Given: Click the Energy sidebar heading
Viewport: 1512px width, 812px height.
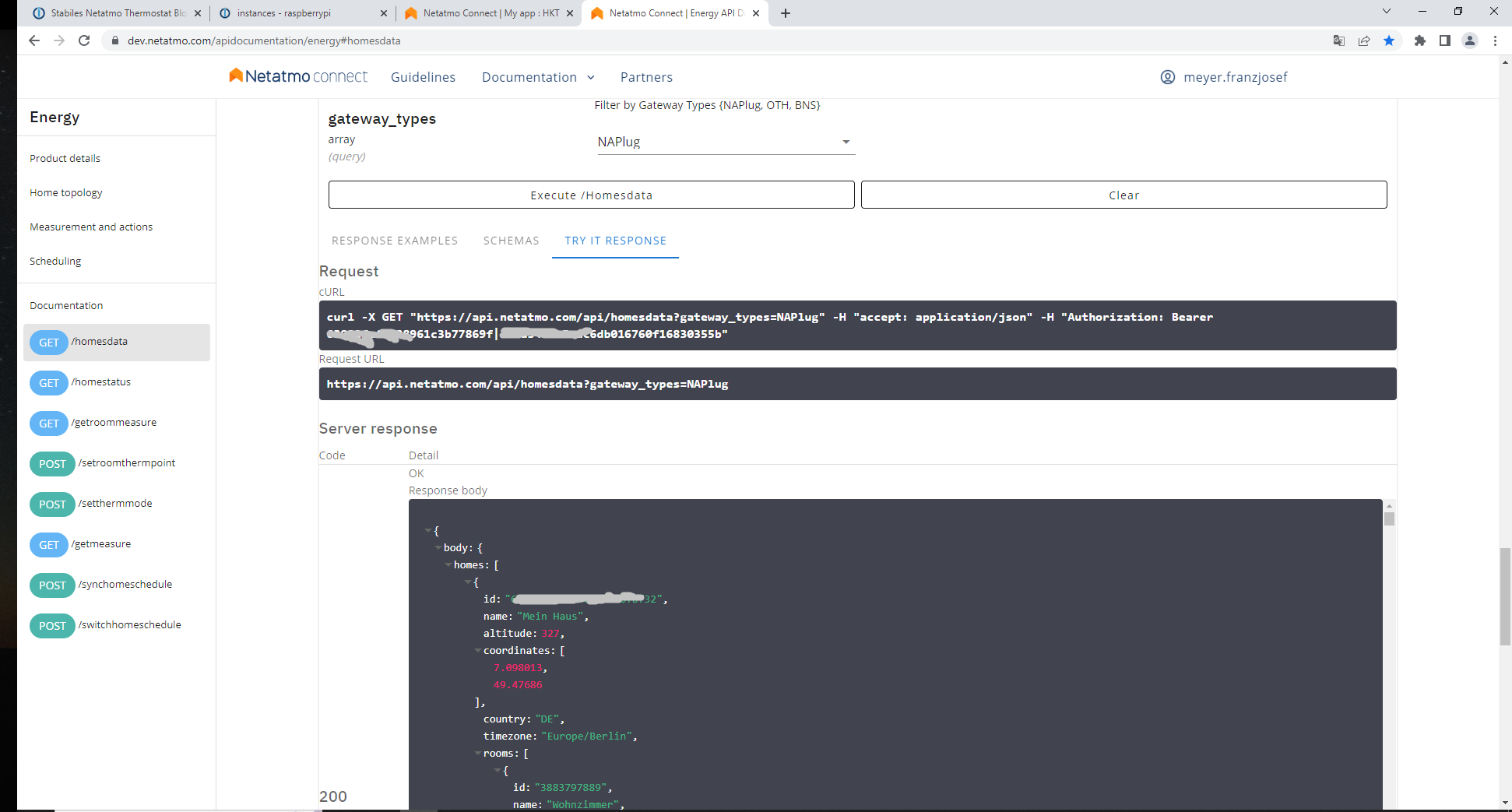Looking at the screenshot, I should coord(55,117).
